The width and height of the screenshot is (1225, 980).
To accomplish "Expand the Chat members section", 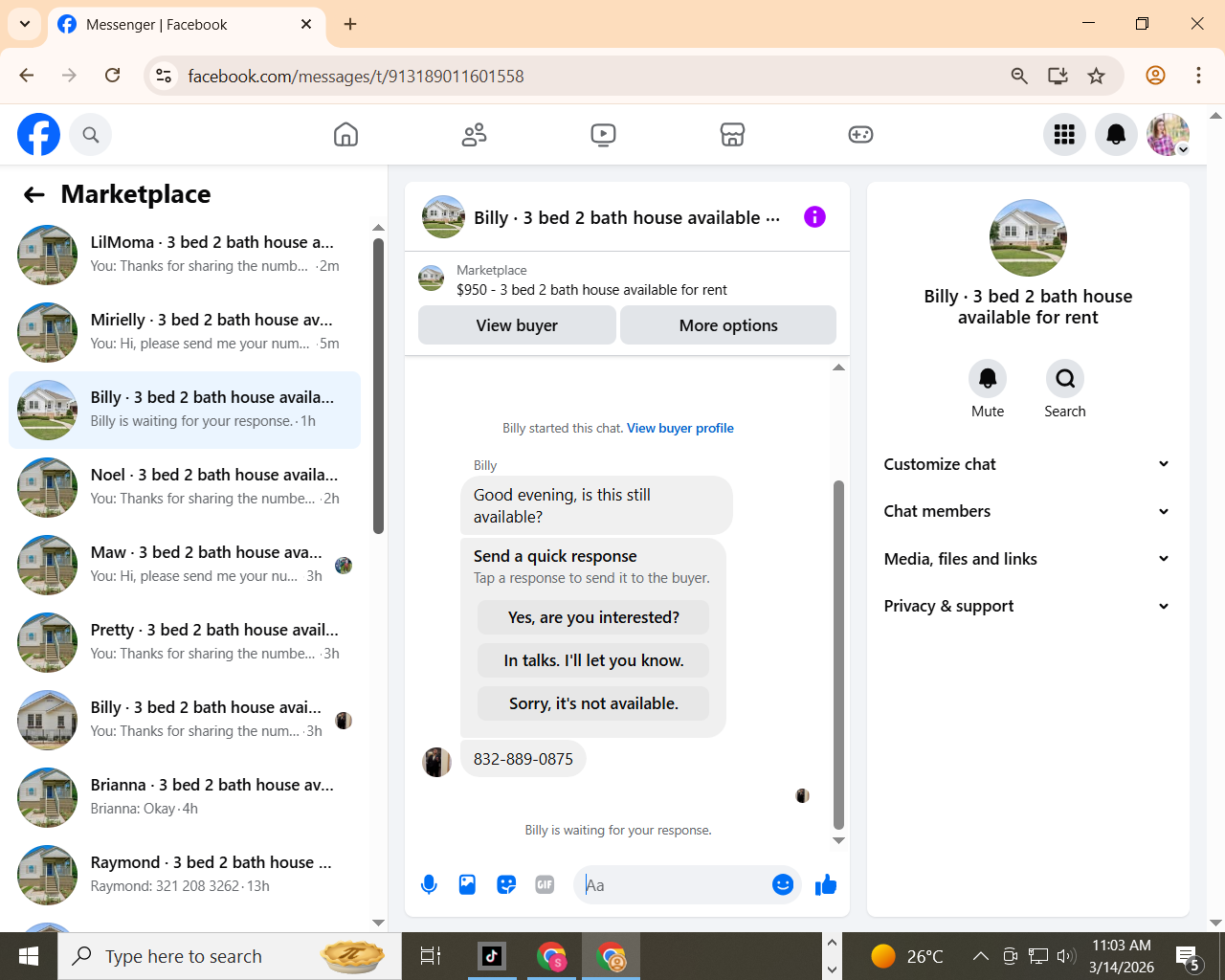I will pyautogui.click(x=1028, y=511).
